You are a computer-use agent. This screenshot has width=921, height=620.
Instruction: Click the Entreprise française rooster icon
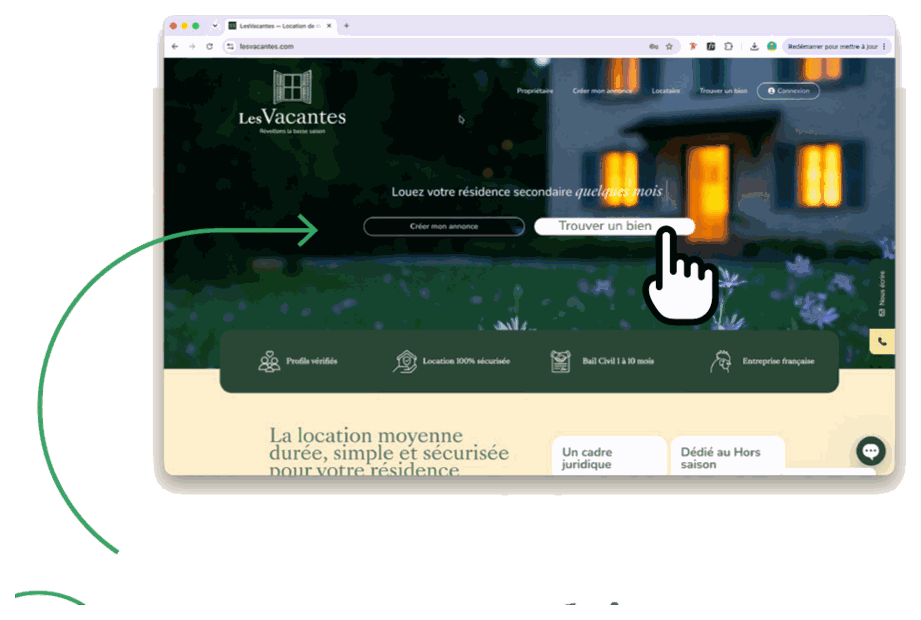point(721,361)
